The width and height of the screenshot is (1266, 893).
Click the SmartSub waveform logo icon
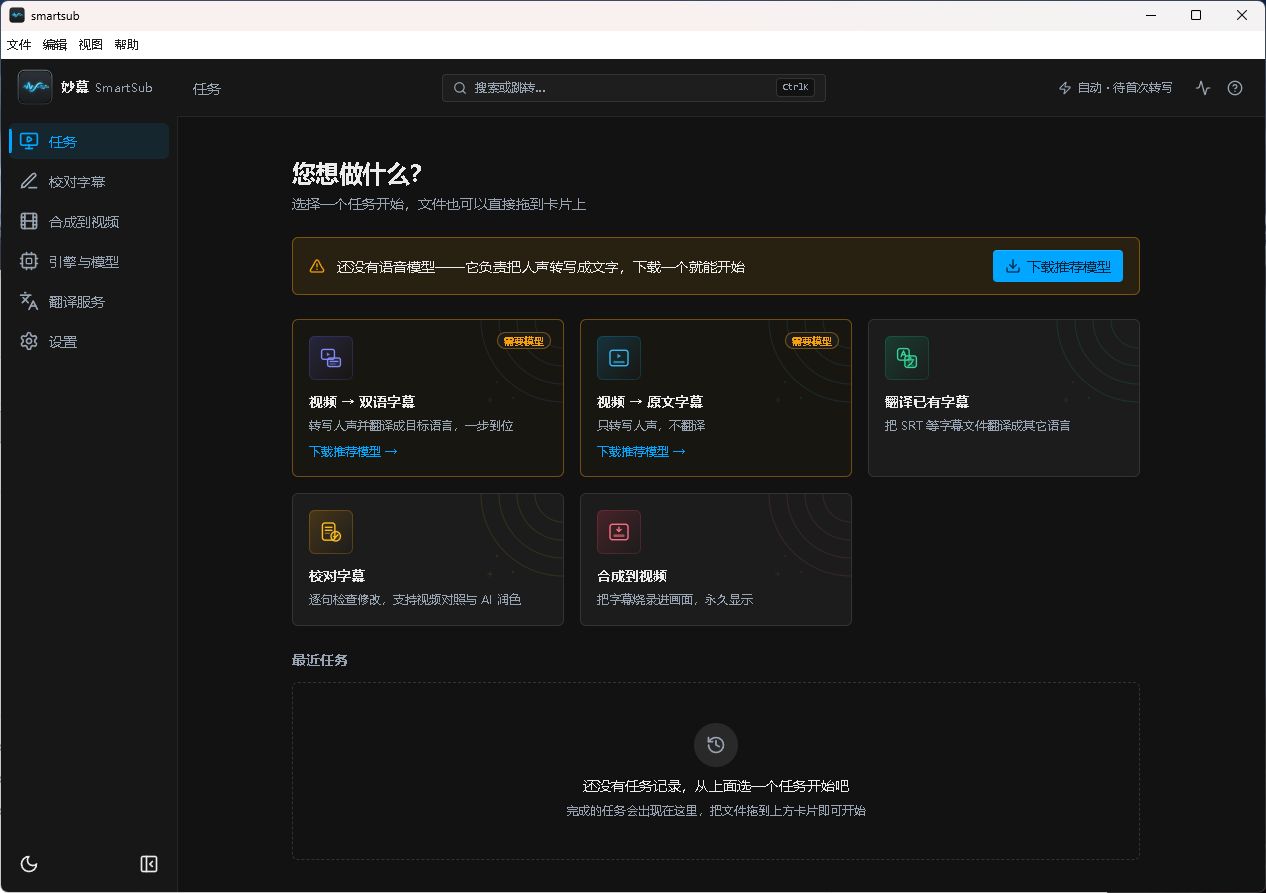click(x=35, y=87)
